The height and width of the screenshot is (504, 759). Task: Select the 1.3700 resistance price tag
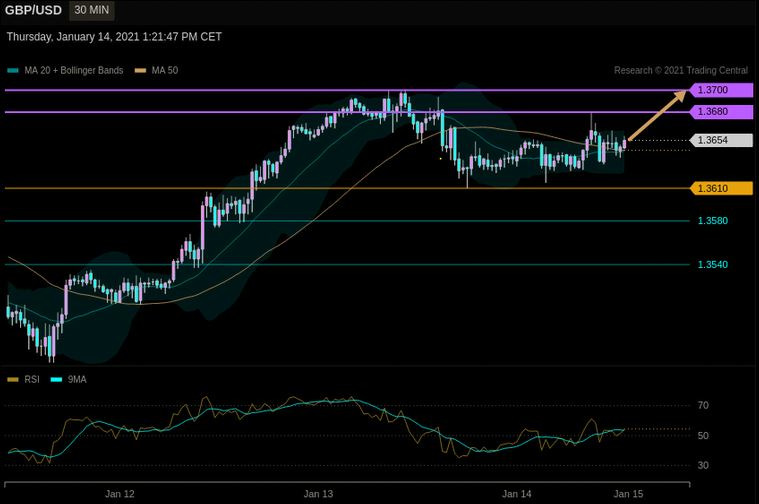coord(721,90)
